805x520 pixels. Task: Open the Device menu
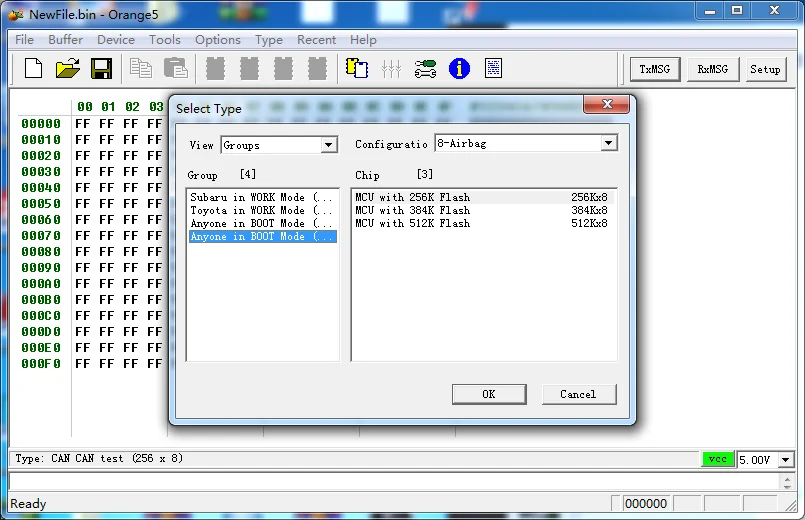pyautogui.click(x=116, y=40)
